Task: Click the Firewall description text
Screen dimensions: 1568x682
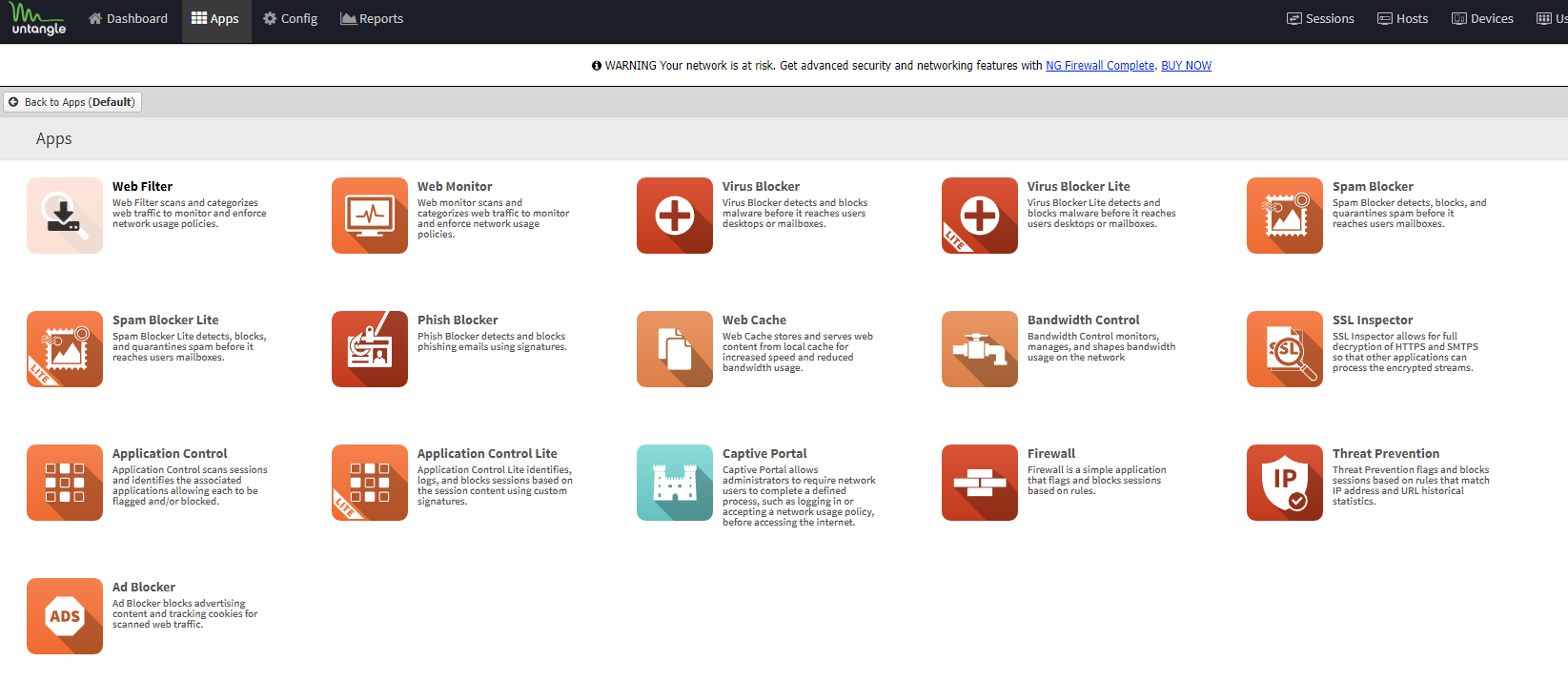Action: pyautogui.click(x=1096, y=481)
